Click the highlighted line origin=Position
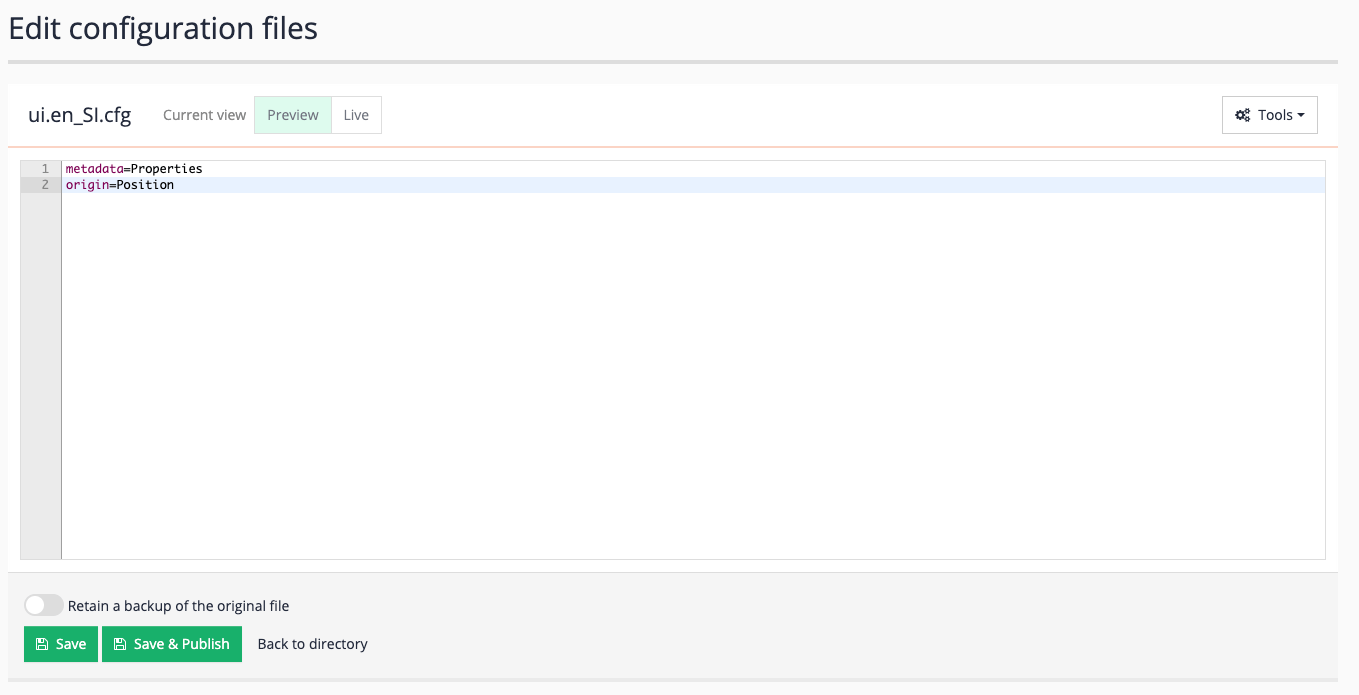Viewport: 1359px width, 695px height. [x=120, y=184]
